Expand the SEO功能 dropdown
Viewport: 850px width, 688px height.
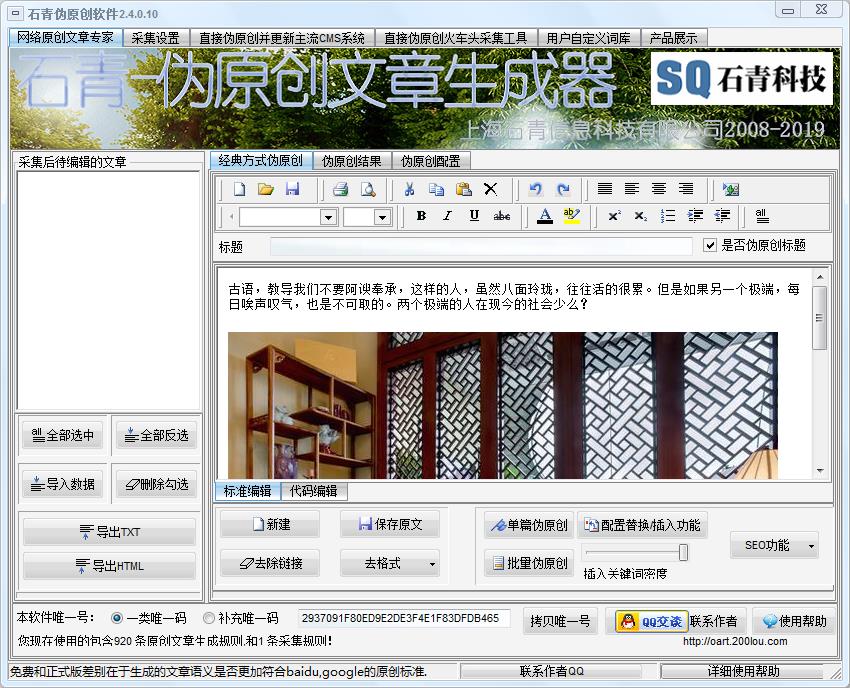pyautogui.click(x=810, y=546)
